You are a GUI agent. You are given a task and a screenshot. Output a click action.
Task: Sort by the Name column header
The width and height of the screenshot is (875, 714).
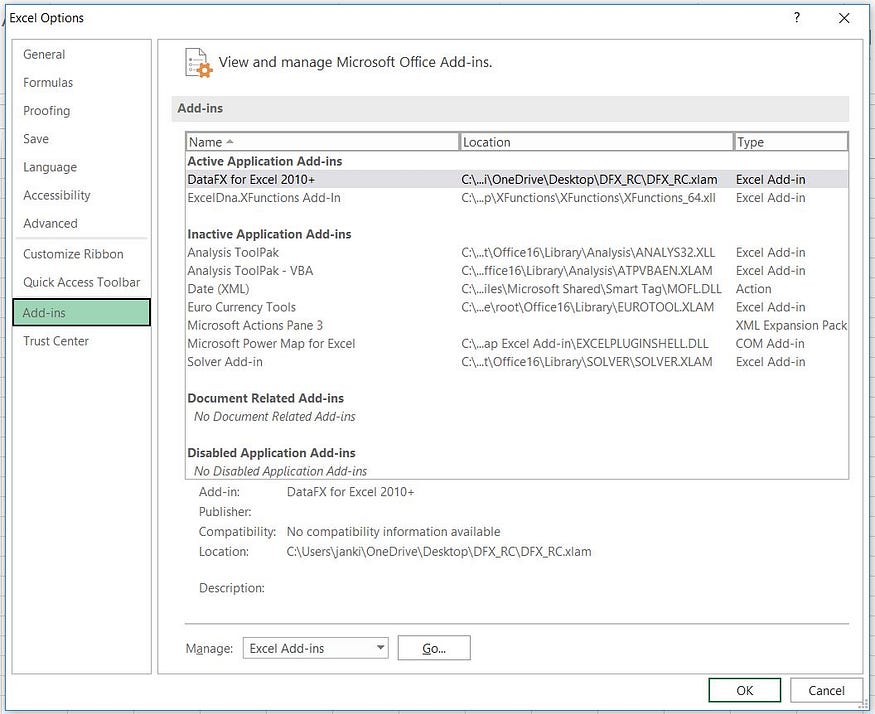tap(322, 142)
